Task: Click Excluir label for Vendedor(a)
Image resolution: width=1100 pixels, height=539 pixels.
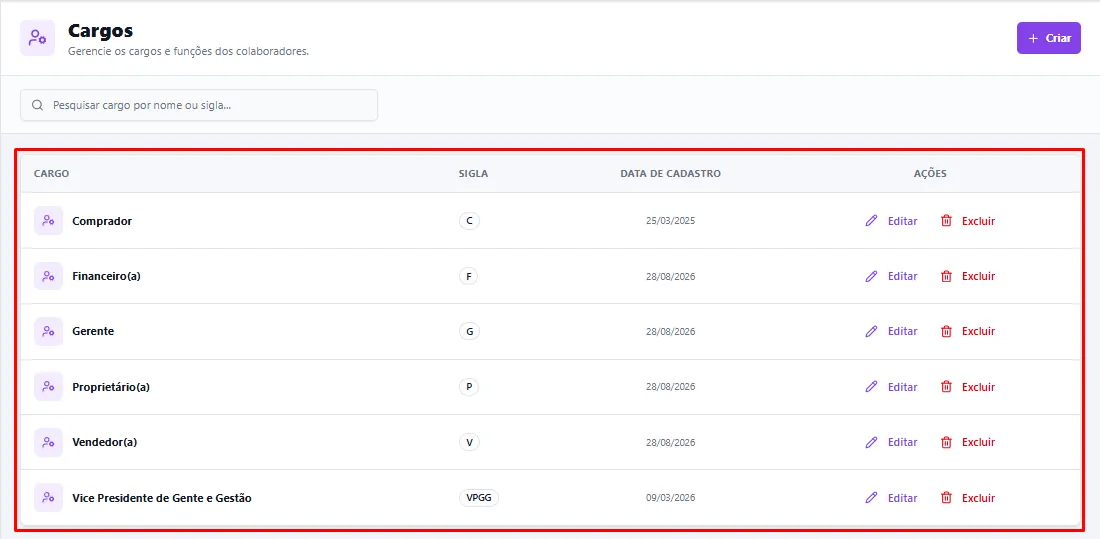Action: coord(978,442)
